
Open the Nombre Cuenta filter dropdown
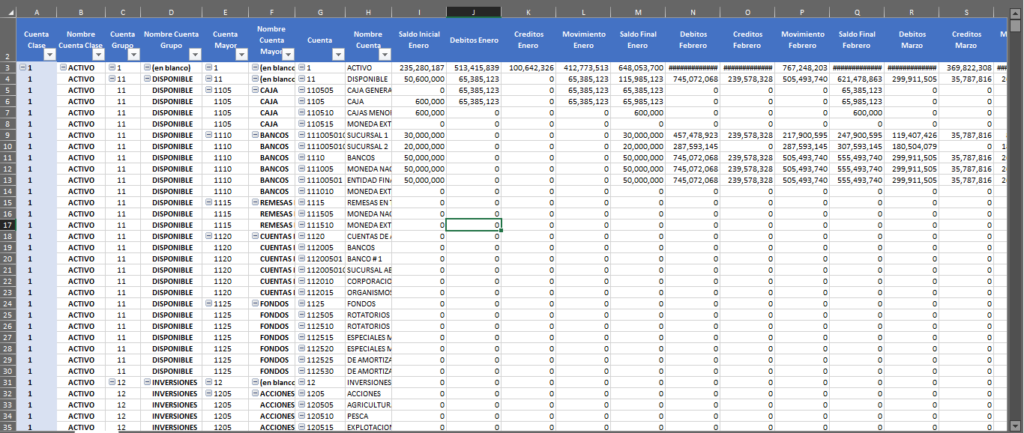385,56
